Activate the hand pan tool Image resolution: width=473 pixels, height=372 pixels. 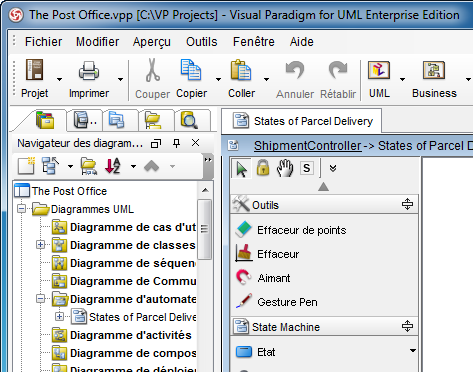(285, 168)
